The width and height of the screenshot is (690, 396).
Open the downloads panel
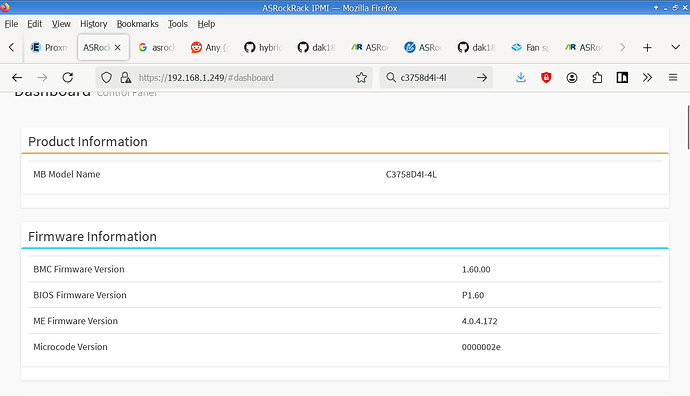pos(521,78)
